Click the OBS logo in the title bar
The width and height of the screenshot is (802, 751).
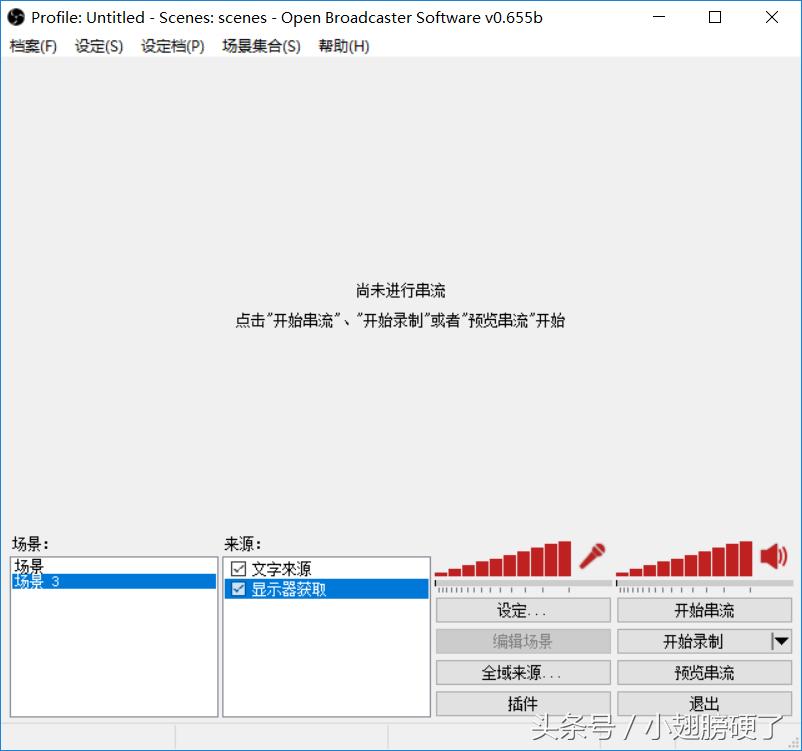(14, 17)
